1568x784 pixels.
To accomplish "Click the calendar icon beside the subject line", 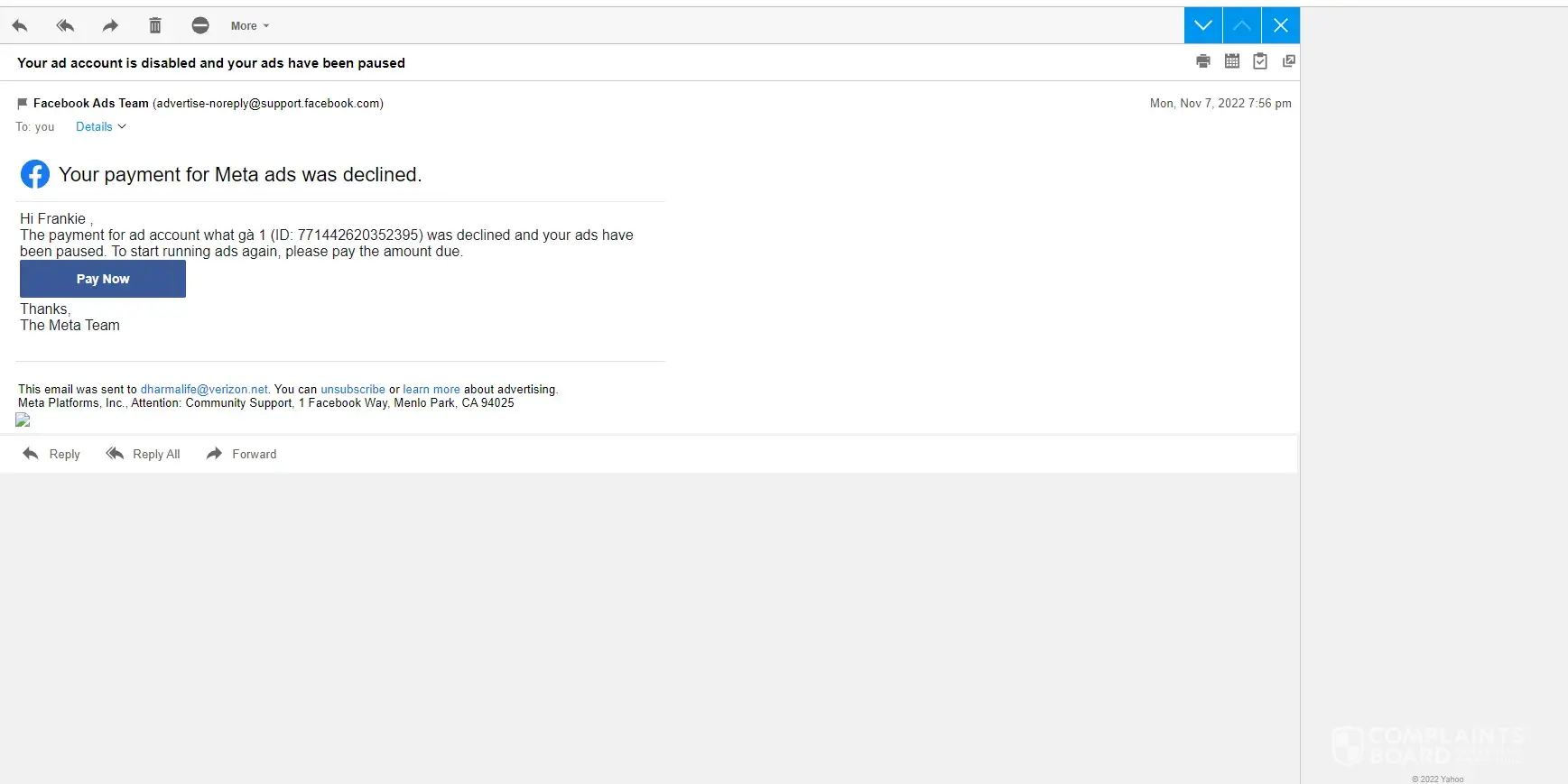I will click(x=1232, y=61).
